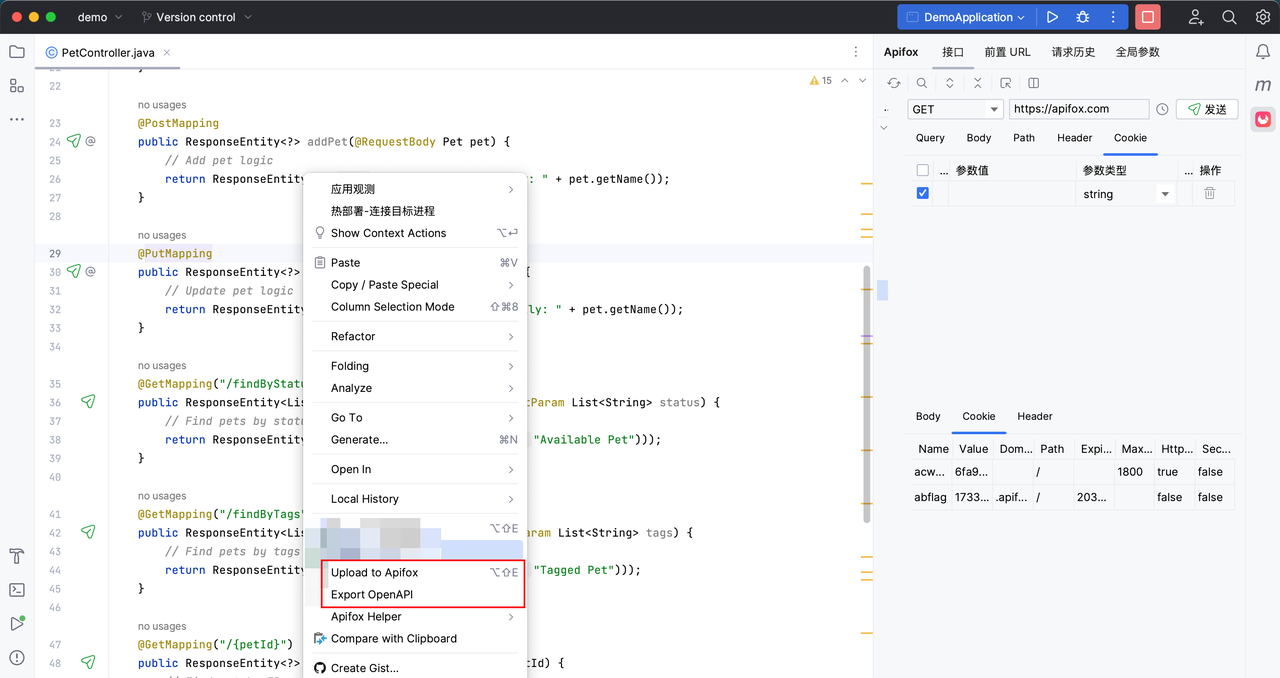Expand the Refactor submenu
1280x678 pixels.
[415, 336]
